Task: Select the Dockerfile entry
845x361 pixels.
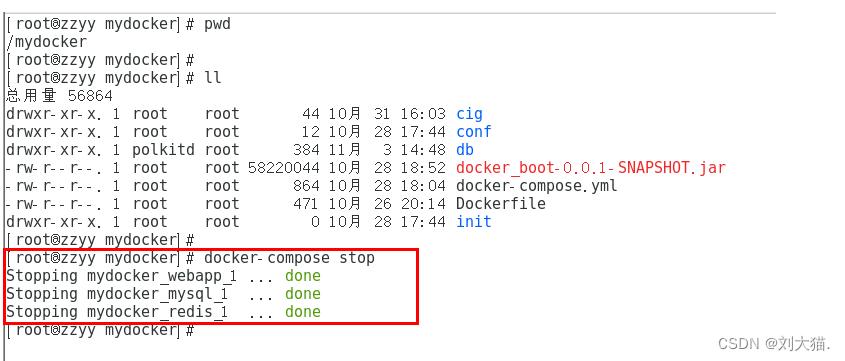Action: [x=501, y=204]
